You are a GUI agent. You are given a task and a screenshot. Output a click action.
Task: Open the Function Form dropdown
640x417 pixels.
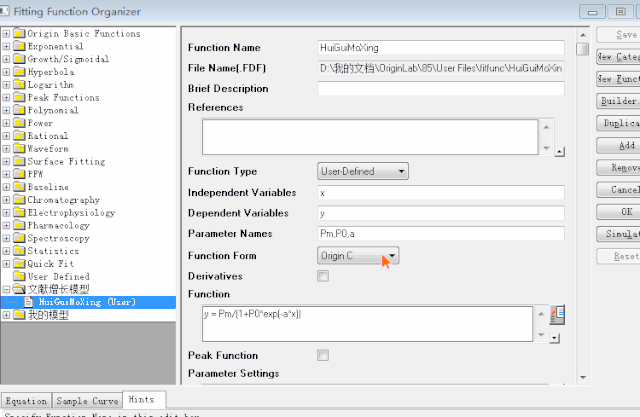358,256
